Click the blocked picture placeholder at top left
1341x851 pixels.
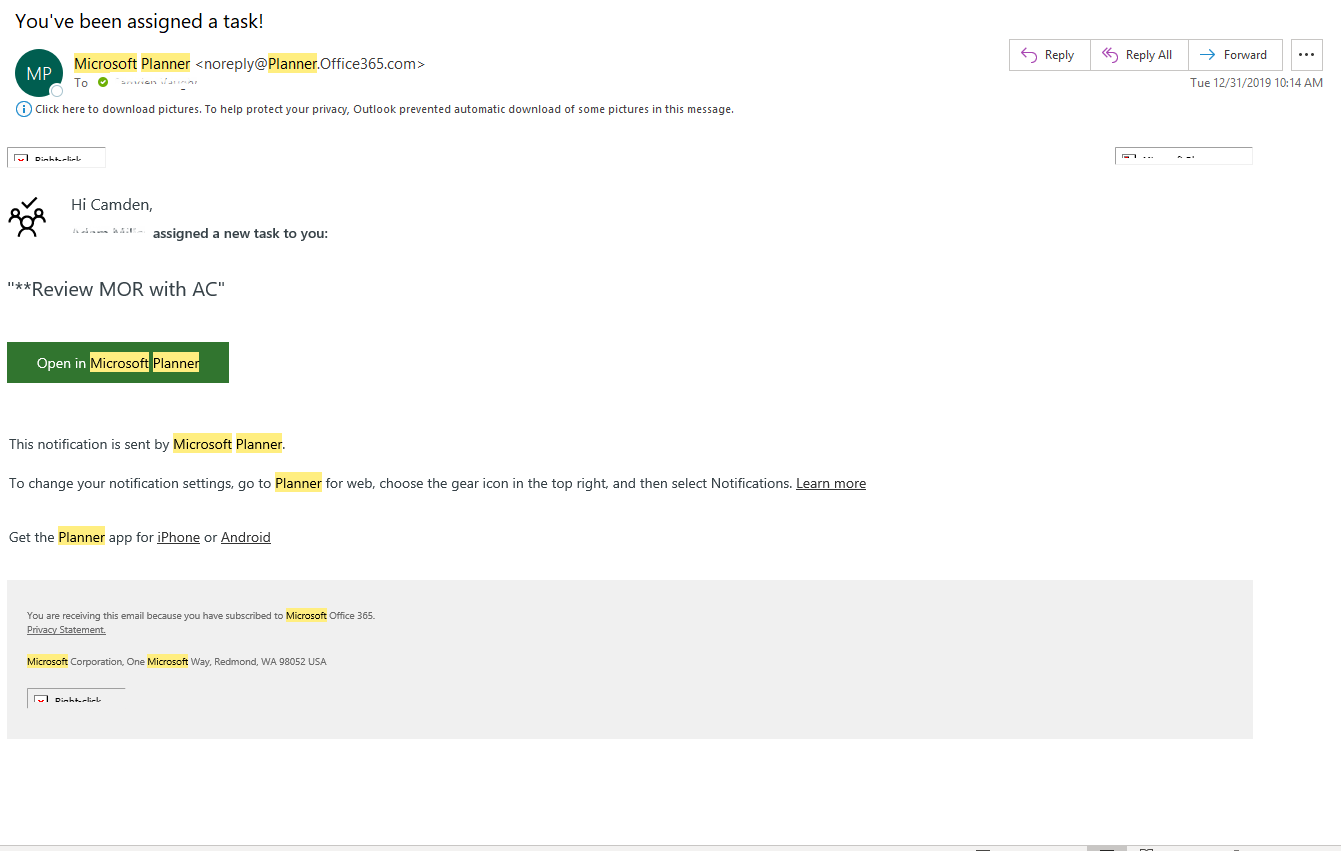[x=56, y=157]
